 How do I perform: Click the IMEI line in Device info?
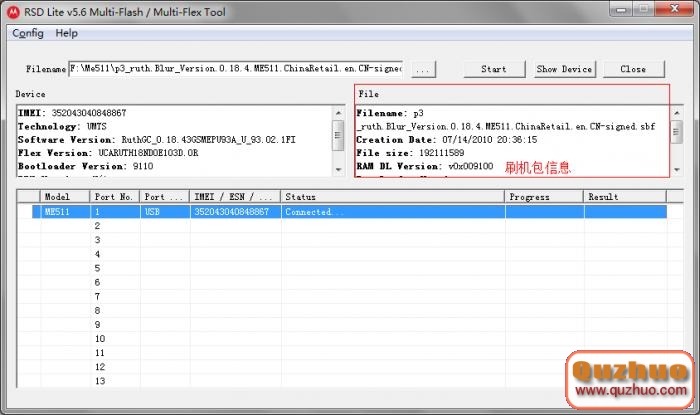tap(72, 113)
